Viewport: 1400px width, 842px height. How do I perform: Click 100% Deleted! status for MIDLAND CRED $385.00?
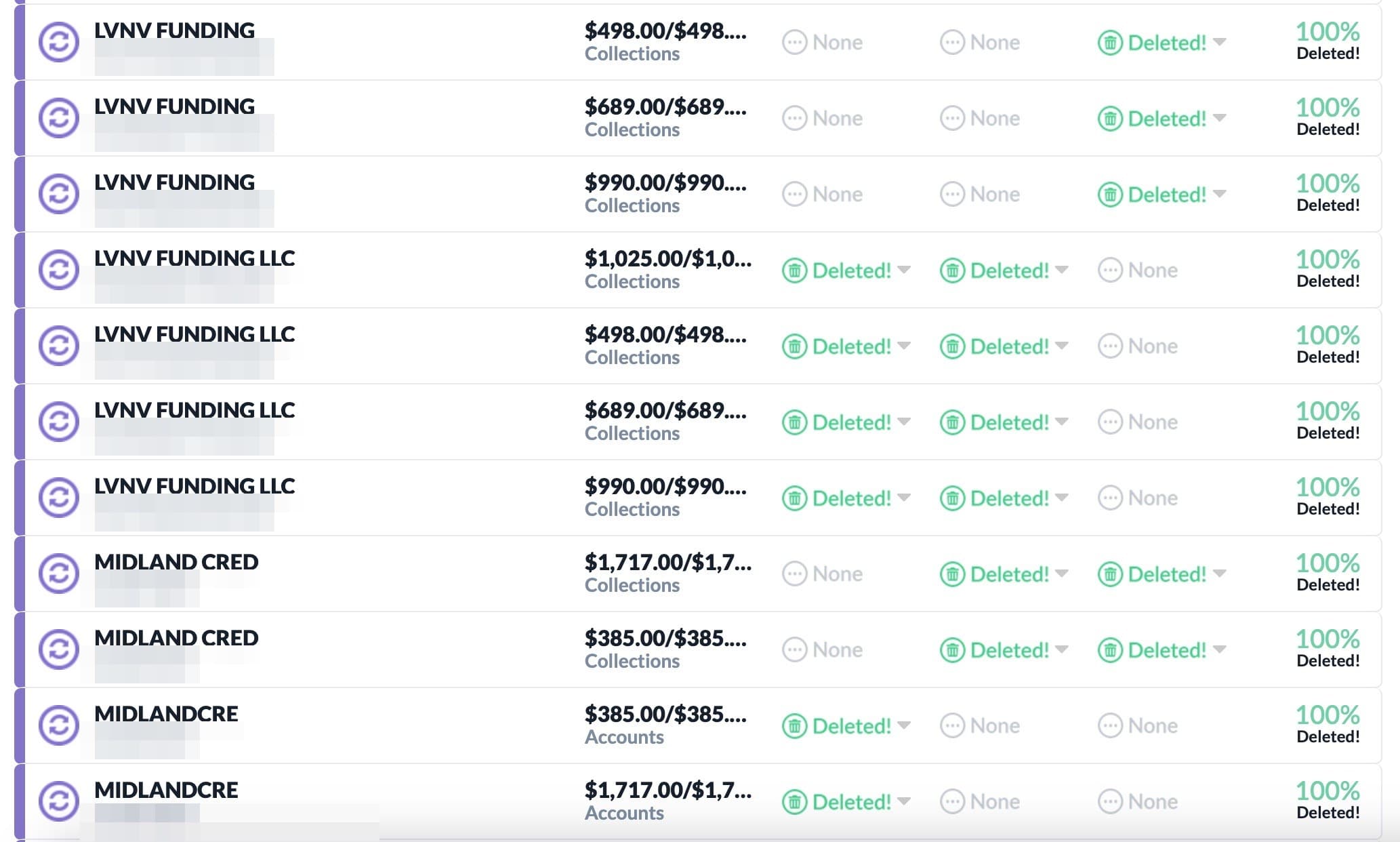(1327, 649)
